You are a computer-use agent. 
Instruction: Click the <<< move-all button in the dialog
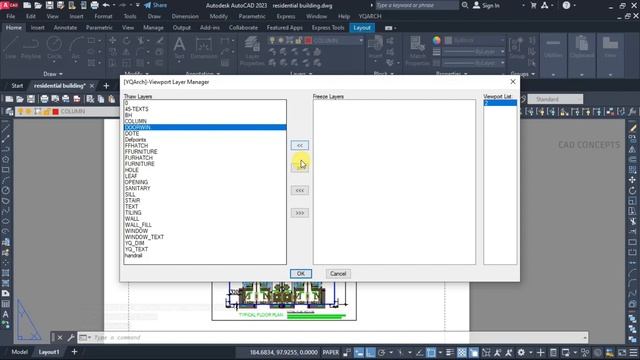coord(300,191)
